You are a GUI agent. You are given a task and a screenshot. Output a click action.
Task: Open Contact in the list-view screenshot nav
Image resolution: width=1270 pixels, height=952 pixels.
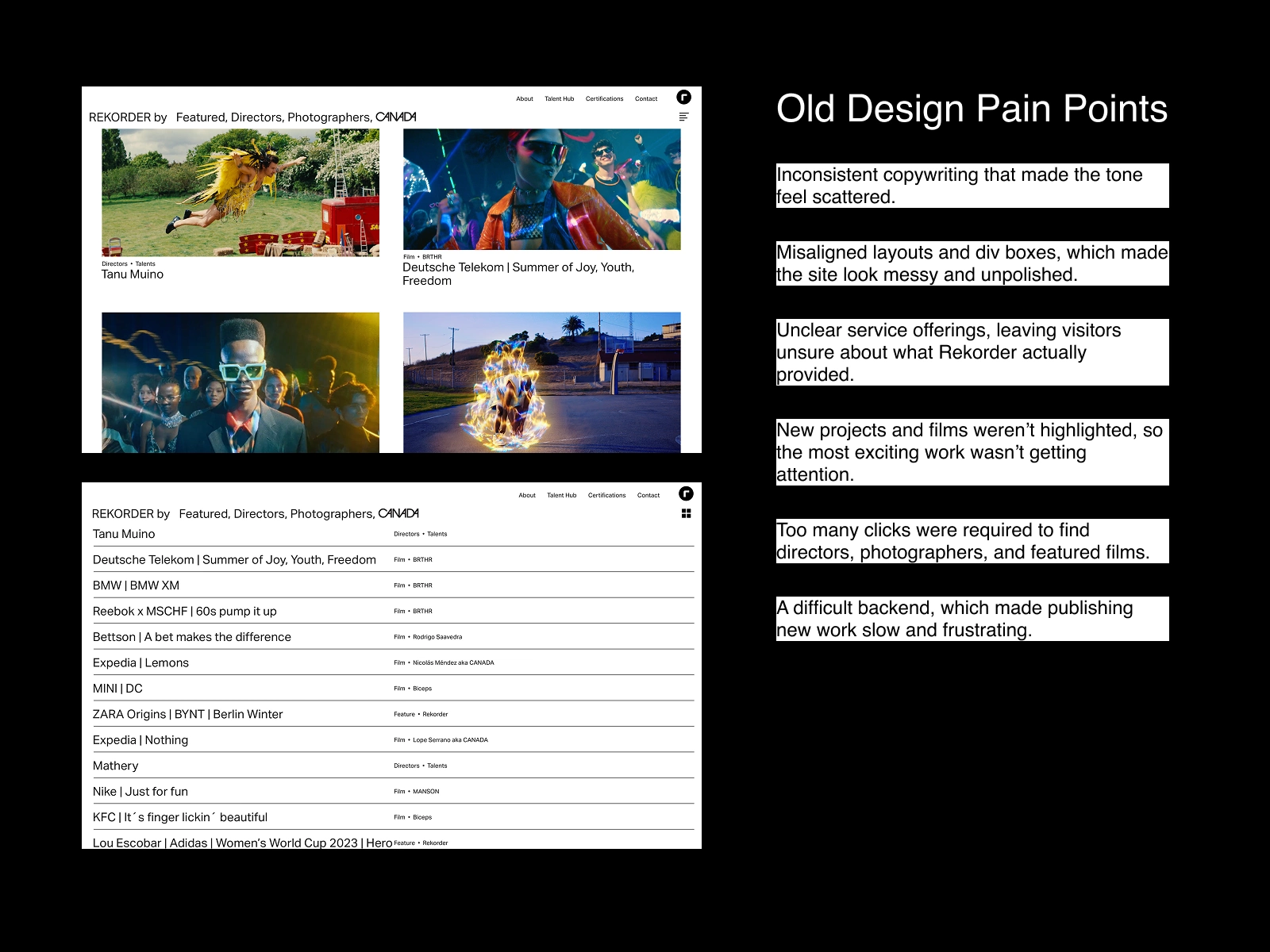648,495
